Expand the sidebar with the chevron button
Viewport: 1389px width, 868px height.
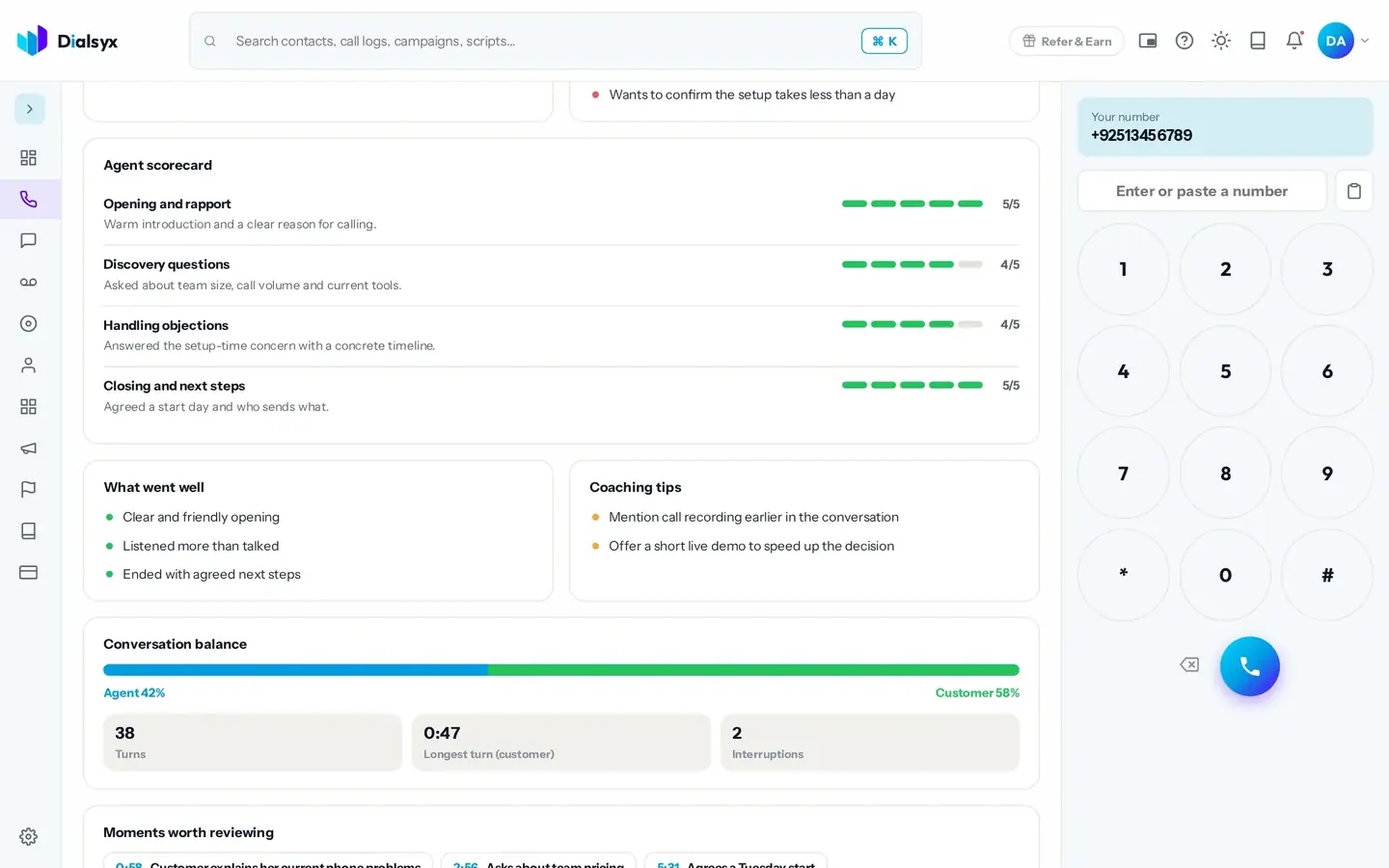(30, 109)
